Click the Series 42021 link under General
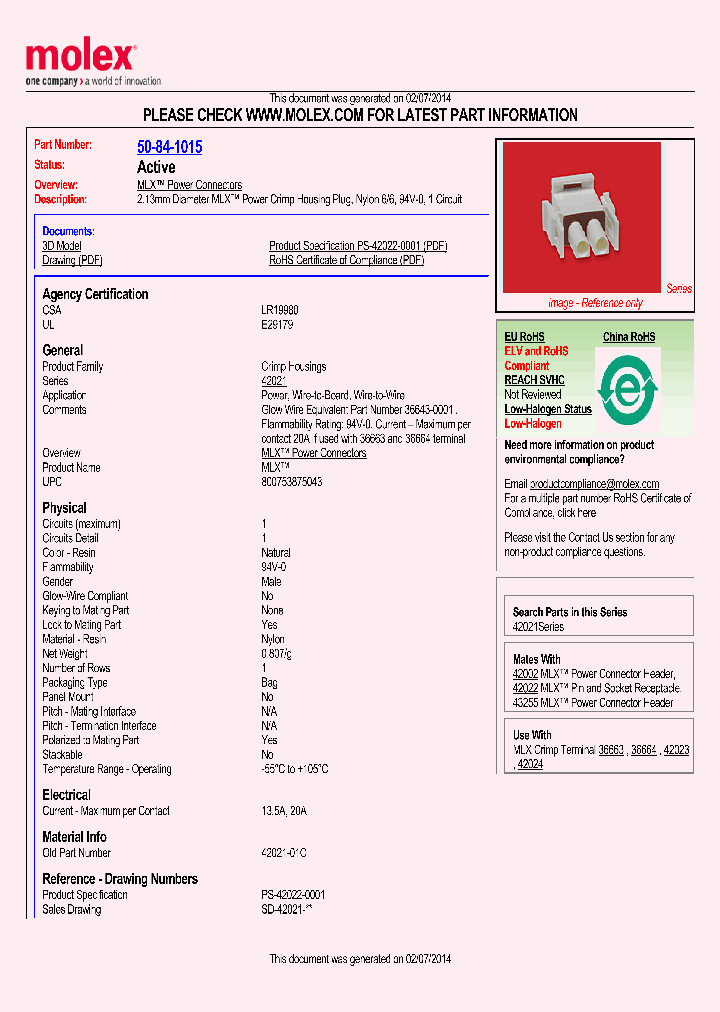The height and width of the screenshot is (1012, 720). 274,381
